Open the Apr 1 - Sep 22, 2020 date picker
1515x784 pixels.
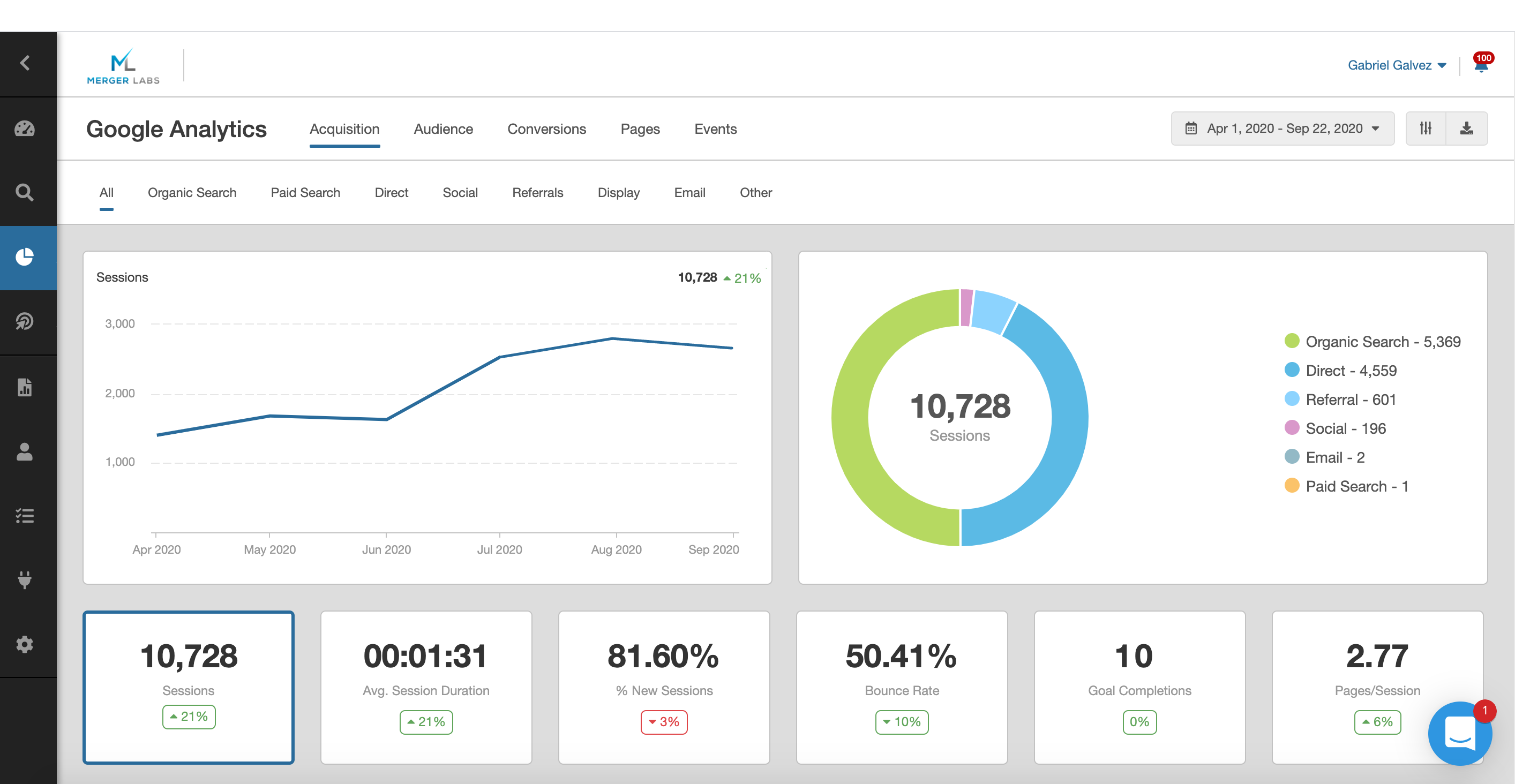tap(1282, 128)
